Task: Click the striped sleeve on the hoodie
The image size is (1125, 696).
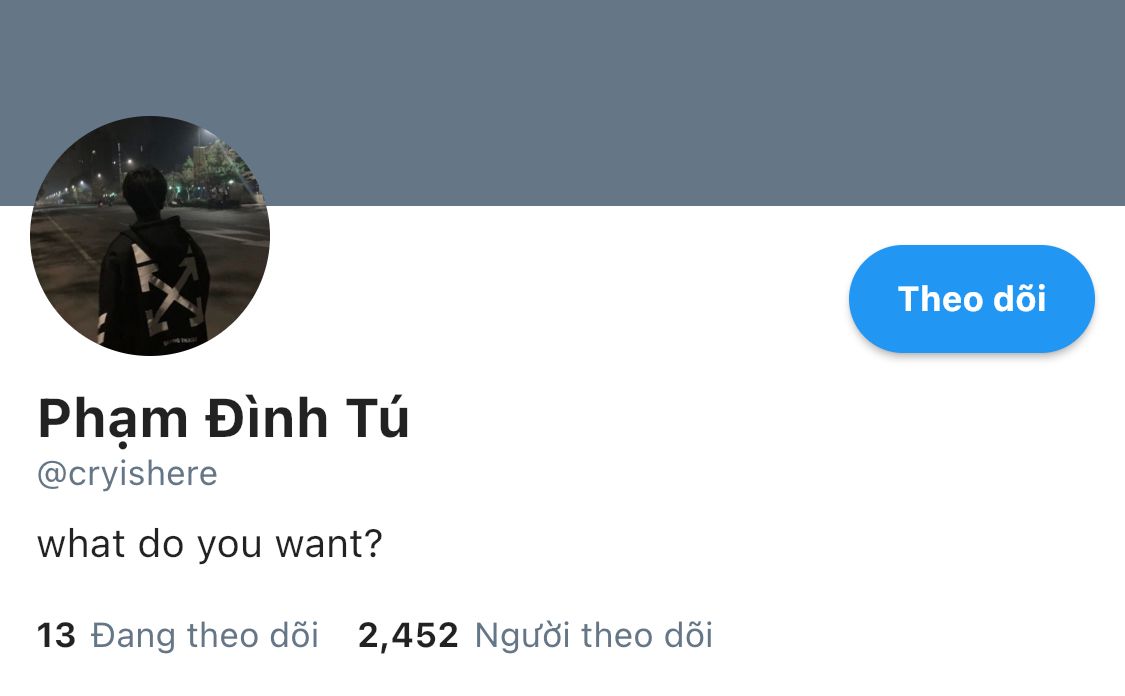Action: coord(103,327)
